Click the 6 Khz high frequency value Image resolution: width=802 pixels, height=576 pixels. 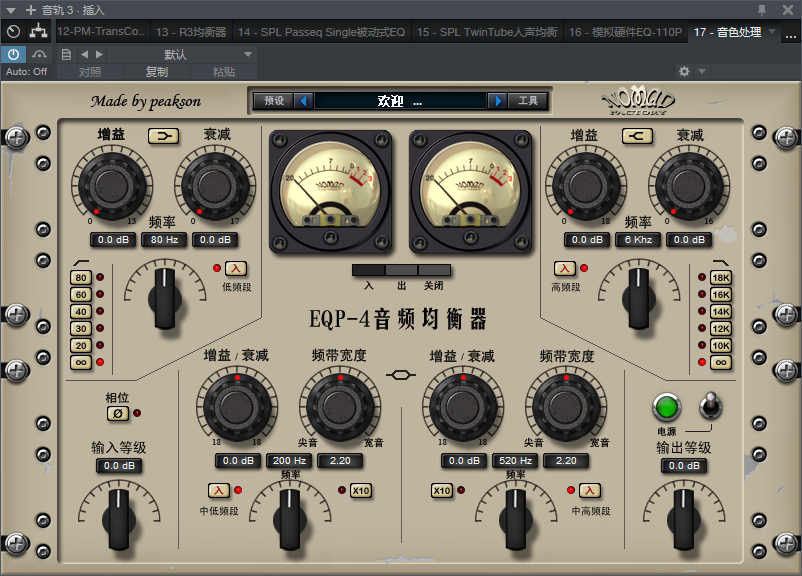[x=638, y=240]
